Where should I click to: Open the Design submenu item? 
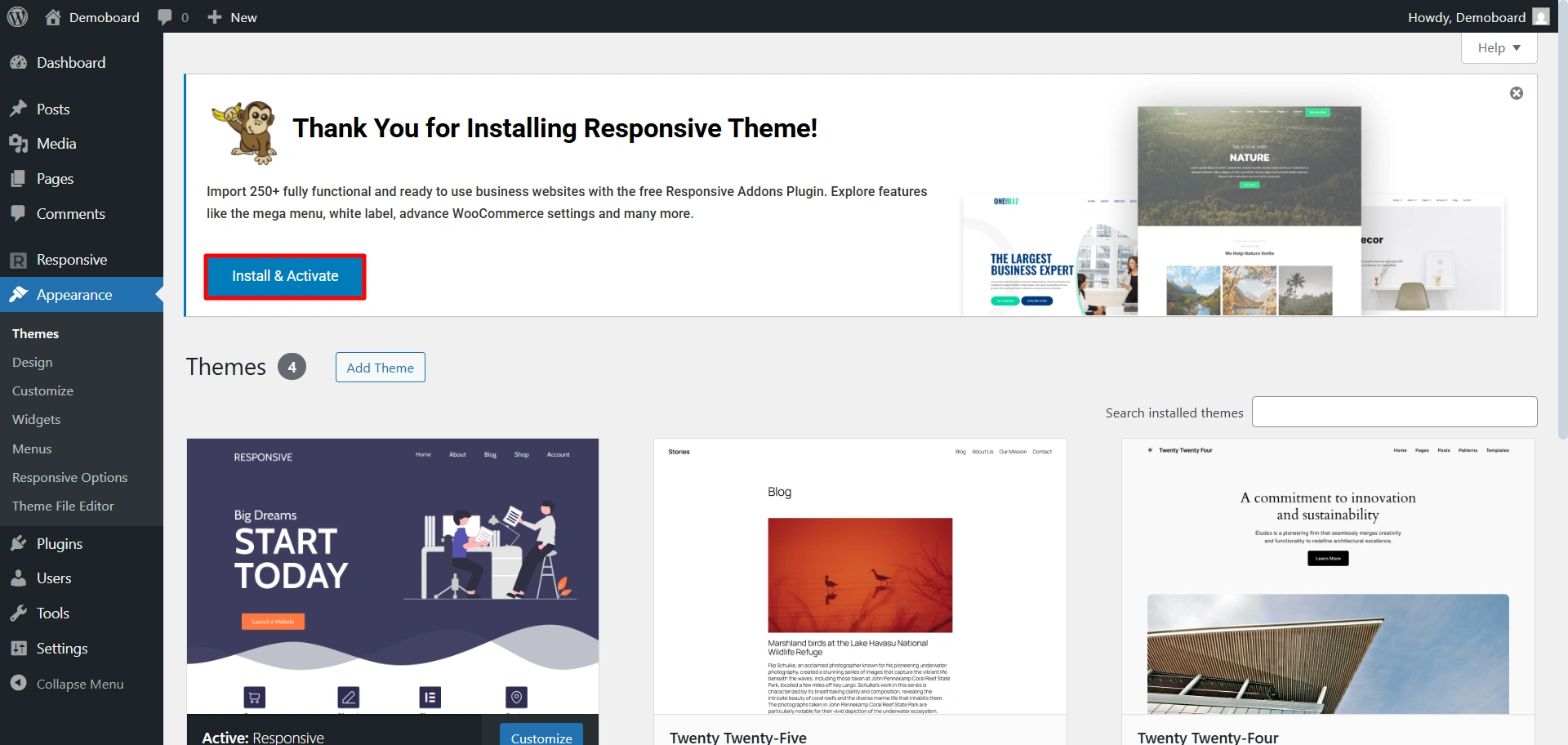click(33, 362)
